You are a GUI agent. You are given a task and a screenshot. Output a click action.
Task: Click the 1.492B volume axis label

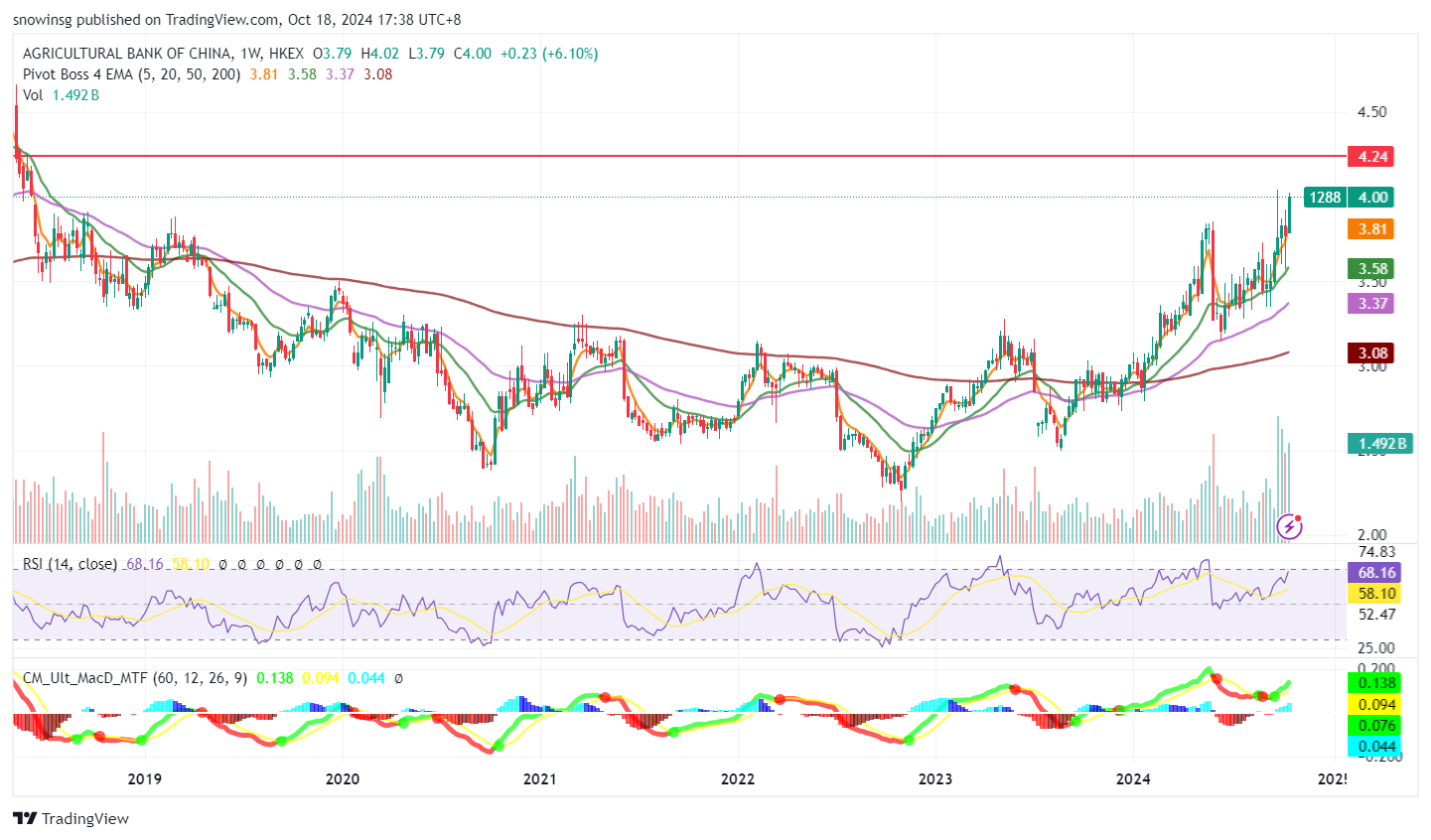click(1378, 444)
